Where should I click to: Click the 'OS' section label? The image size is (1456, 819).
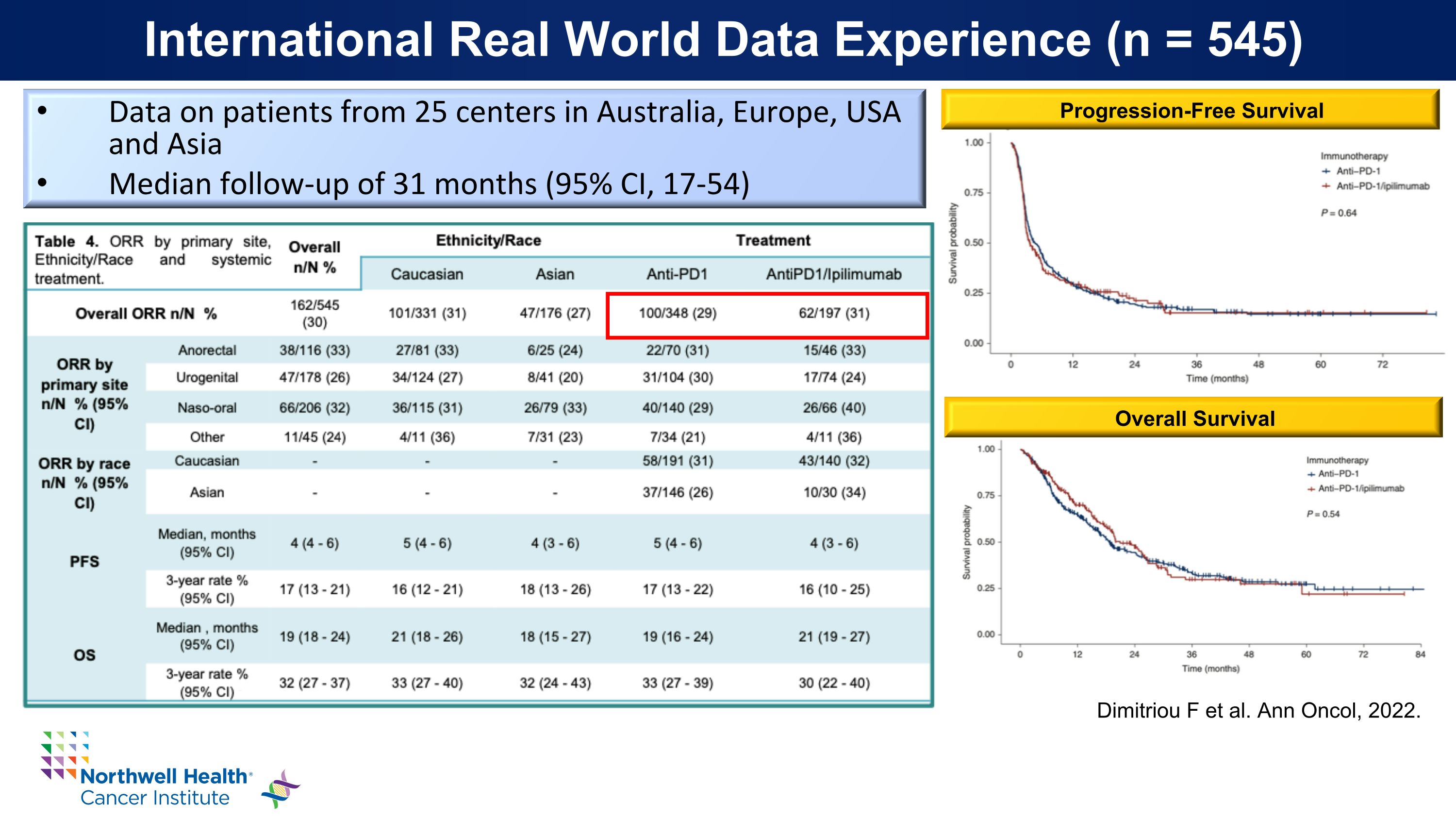click(x=84, y=655)
